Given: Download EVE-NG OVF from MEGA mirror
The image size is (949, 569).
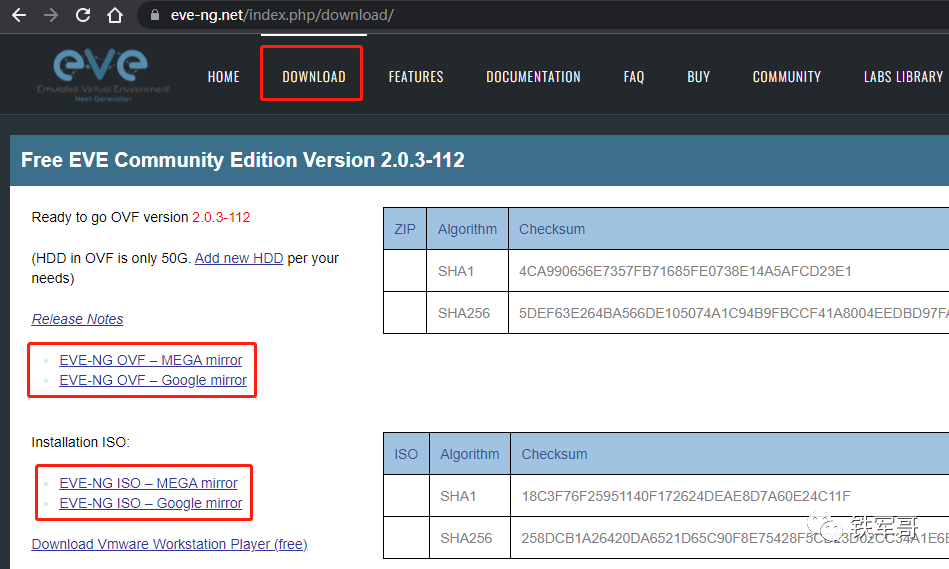Looking at the screenshot, I should (151, 360).
